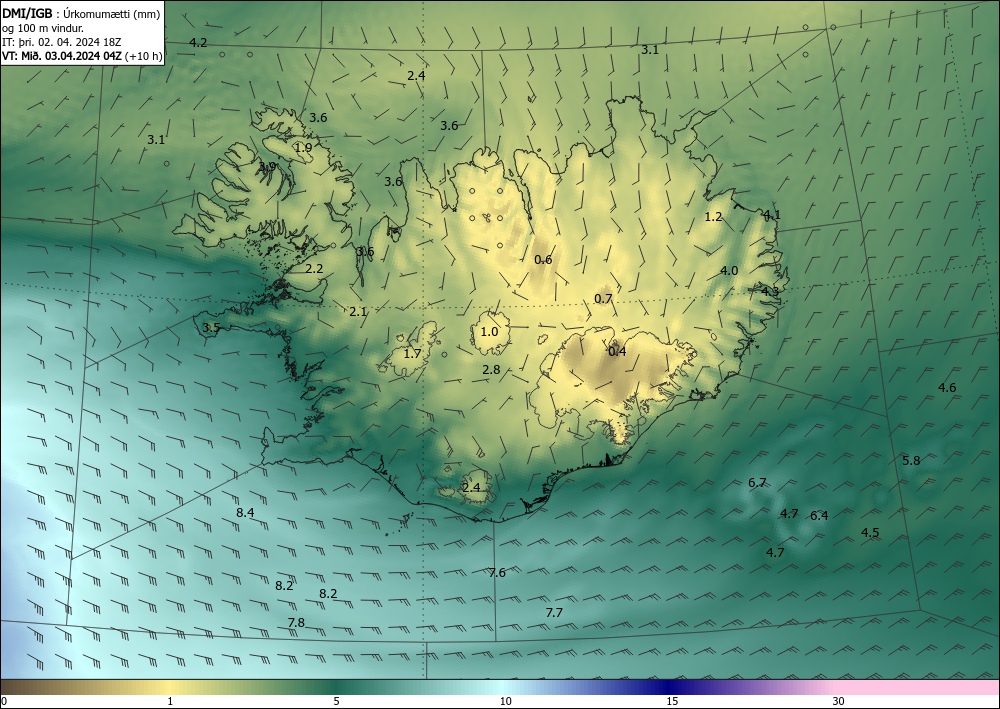Image resolution: width=1000 pixels, height=709 pixels.
Task: Click the initial time "IT: þri. 02. 04. 2024 18Z"
Action: click(x=62, y=42)
